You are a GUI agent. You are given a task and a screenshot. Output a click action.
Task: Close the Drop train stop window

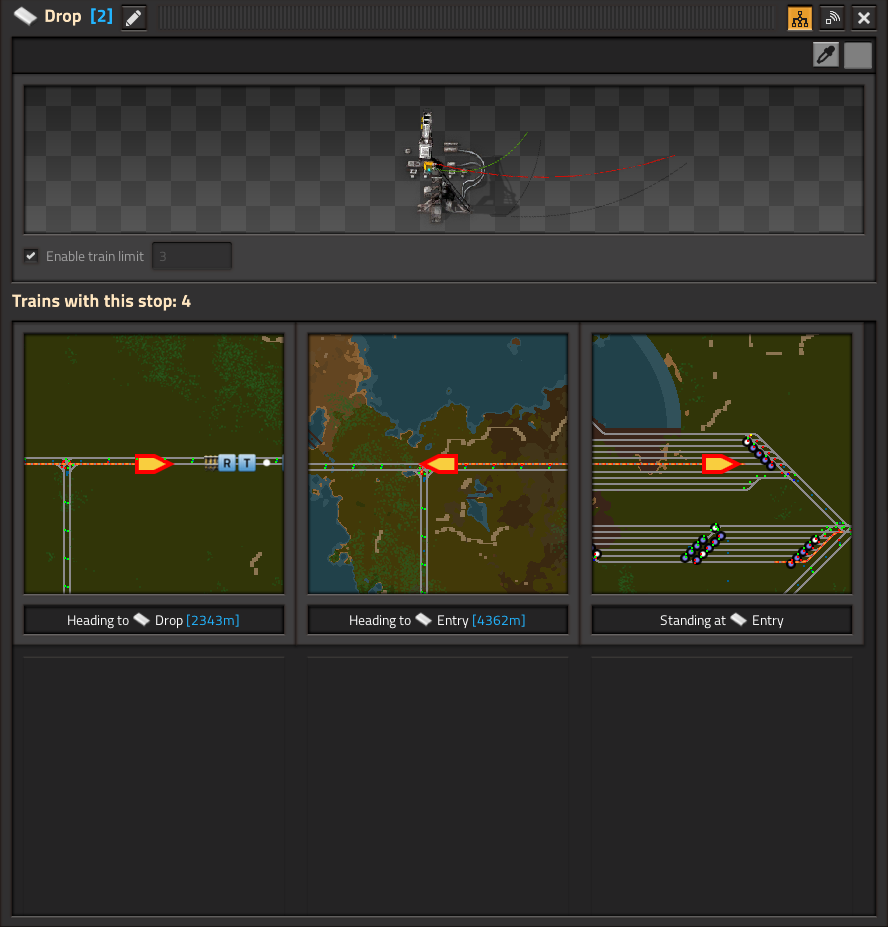coord(864,18)
